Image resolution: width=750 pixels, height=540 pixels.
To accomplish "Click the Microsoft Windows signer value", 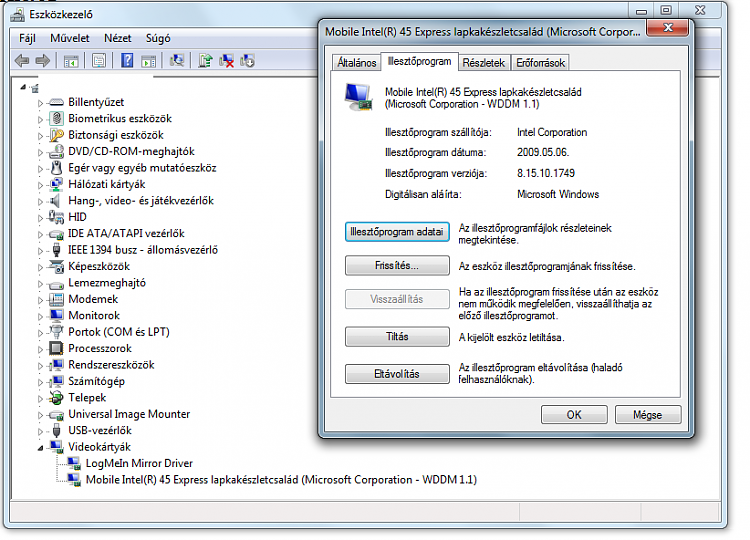I will point(558,194).
